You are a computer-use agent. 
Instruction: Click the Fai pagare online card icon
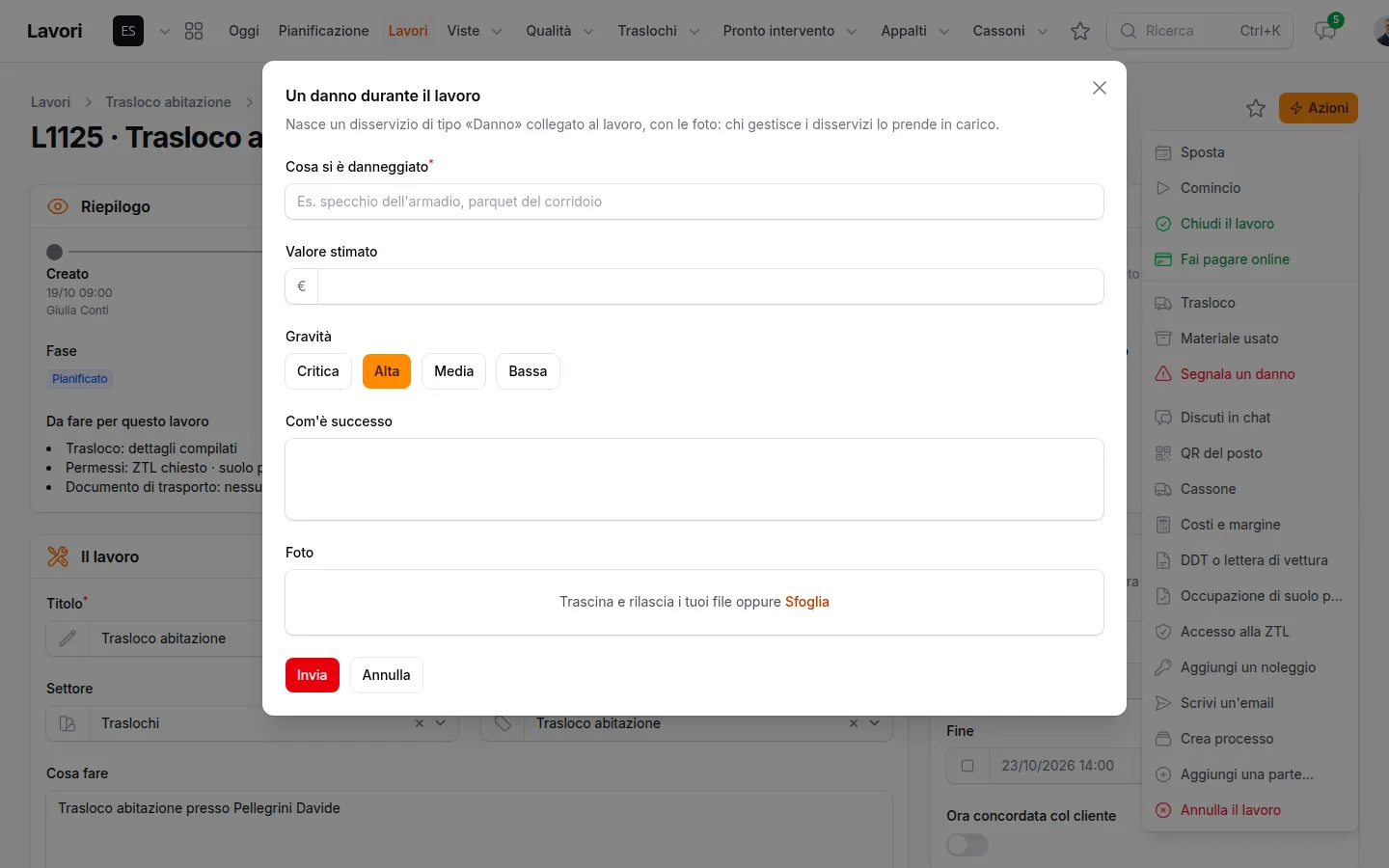[x=1163, y=259]
